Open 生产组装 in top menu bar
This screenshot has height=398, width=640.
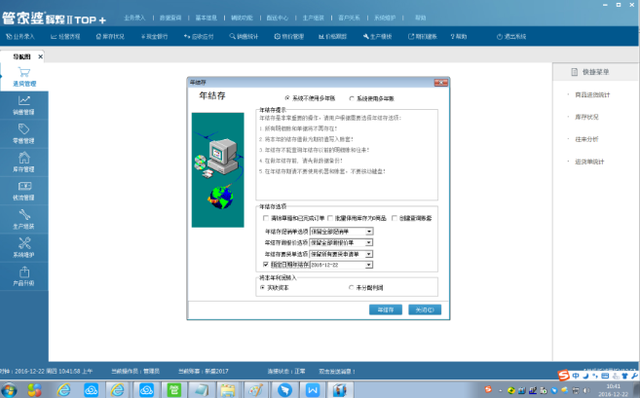pyautogui.click(x=313, y=18)
